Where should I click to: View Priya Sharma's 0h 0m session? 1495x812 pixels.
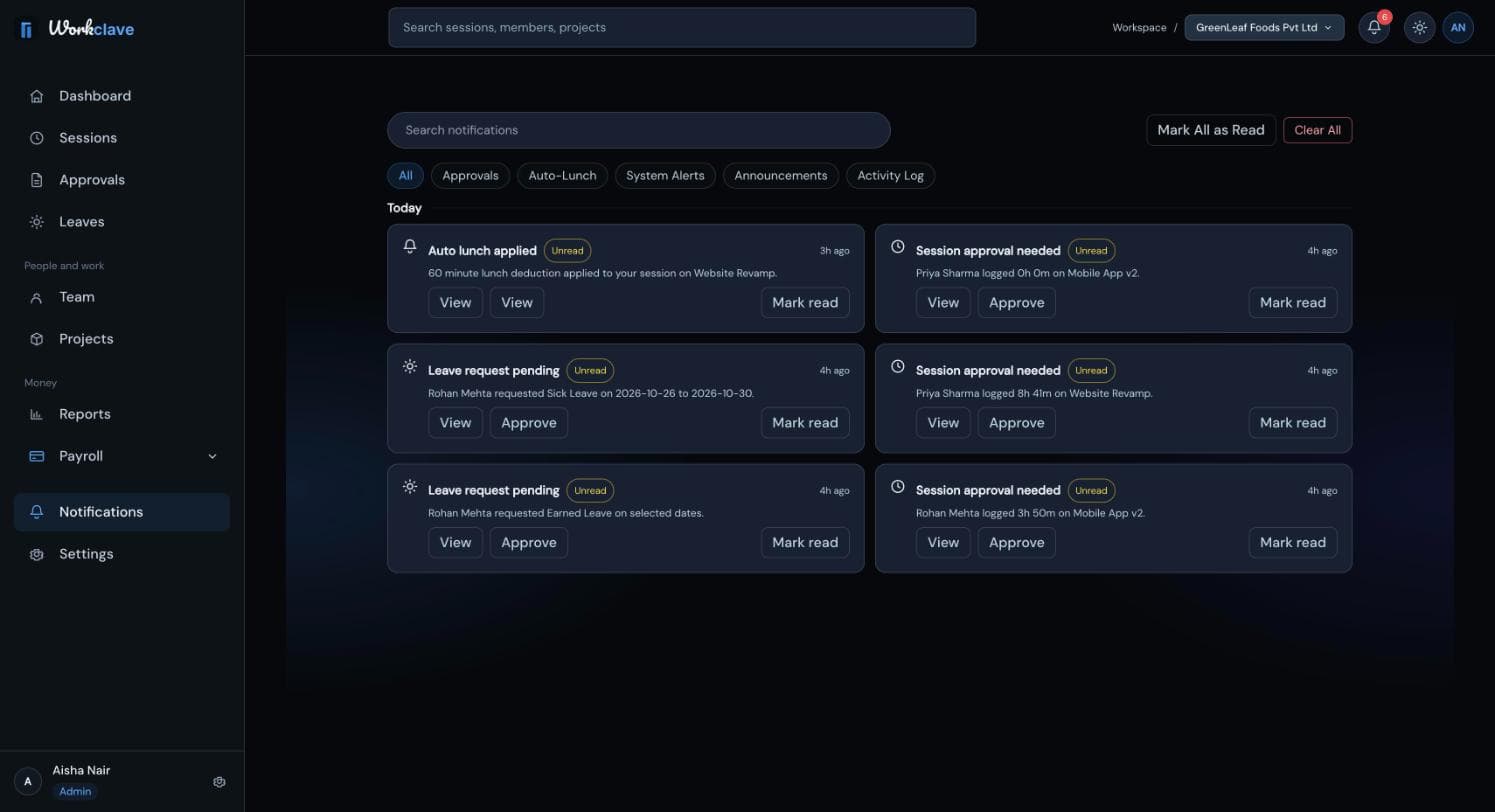(x=943, y=303)
